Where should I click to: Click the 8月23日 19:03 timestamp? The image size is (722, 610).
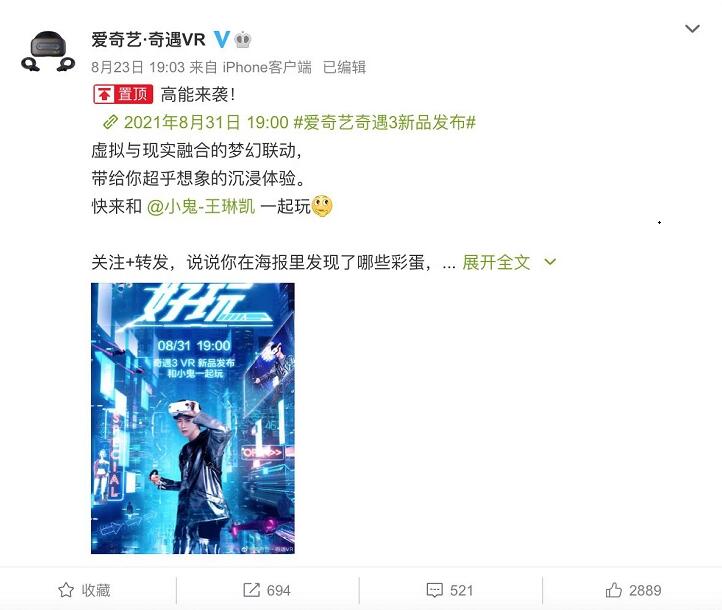coord(138,68)
